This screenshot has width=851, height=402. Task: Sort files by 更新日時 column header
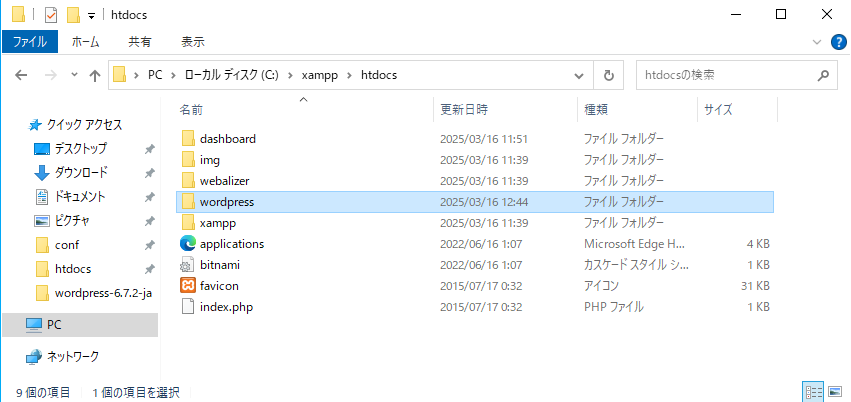coord(464,108)
